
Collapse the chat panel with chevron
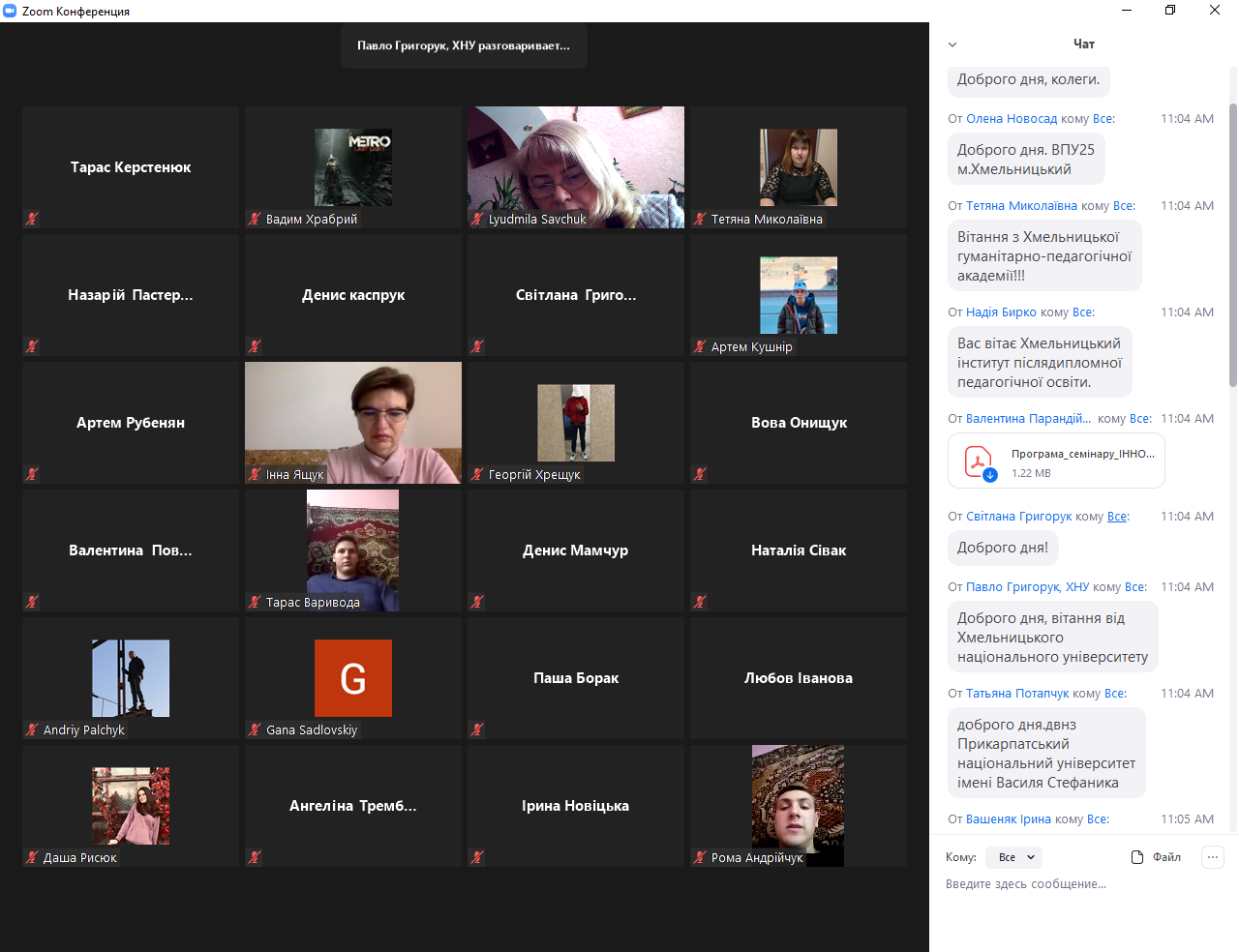[x=952, y=45]
